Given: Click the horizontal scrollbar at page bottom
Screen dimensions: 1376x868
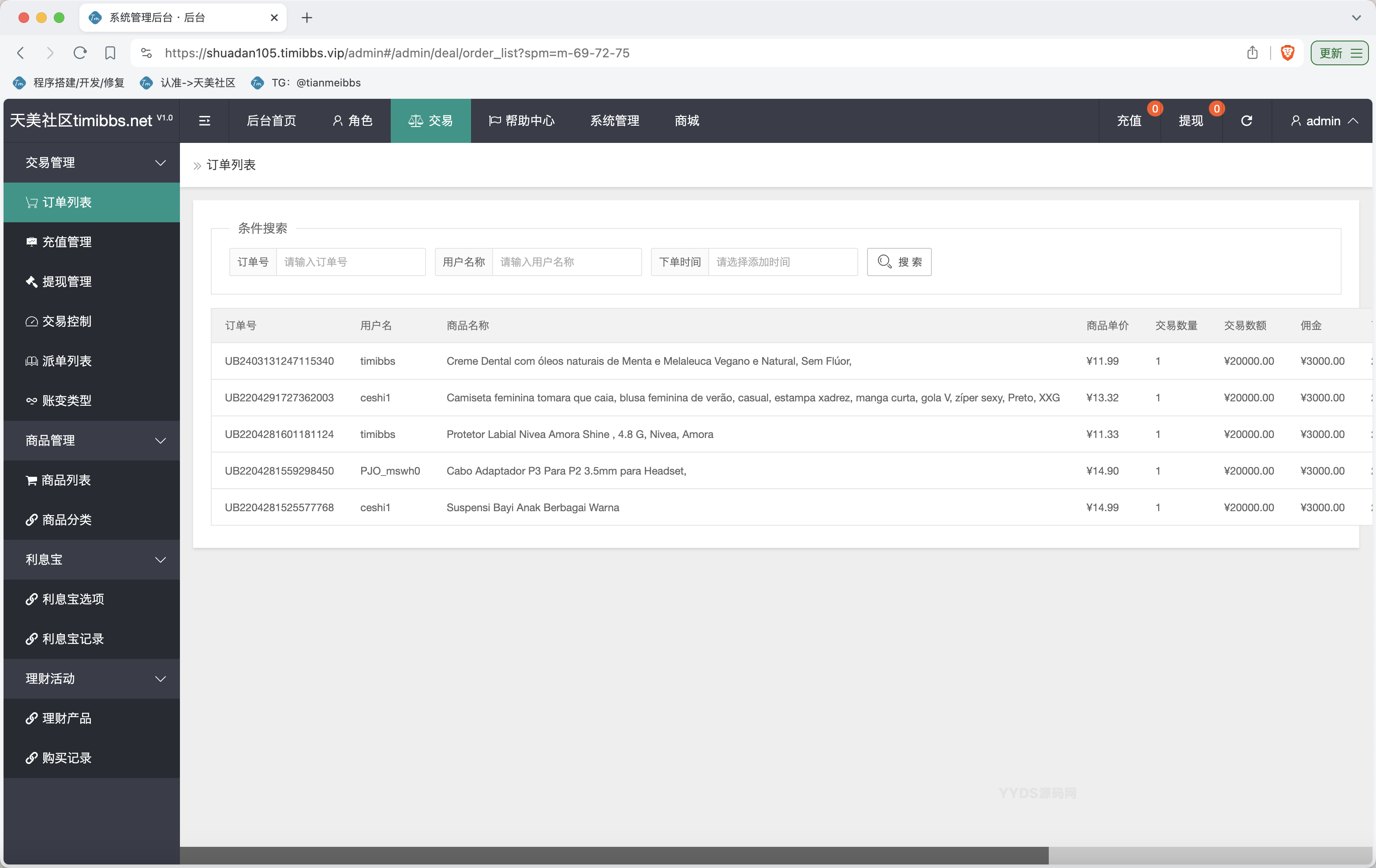Looking at the screenshot, I should [614, 855].
